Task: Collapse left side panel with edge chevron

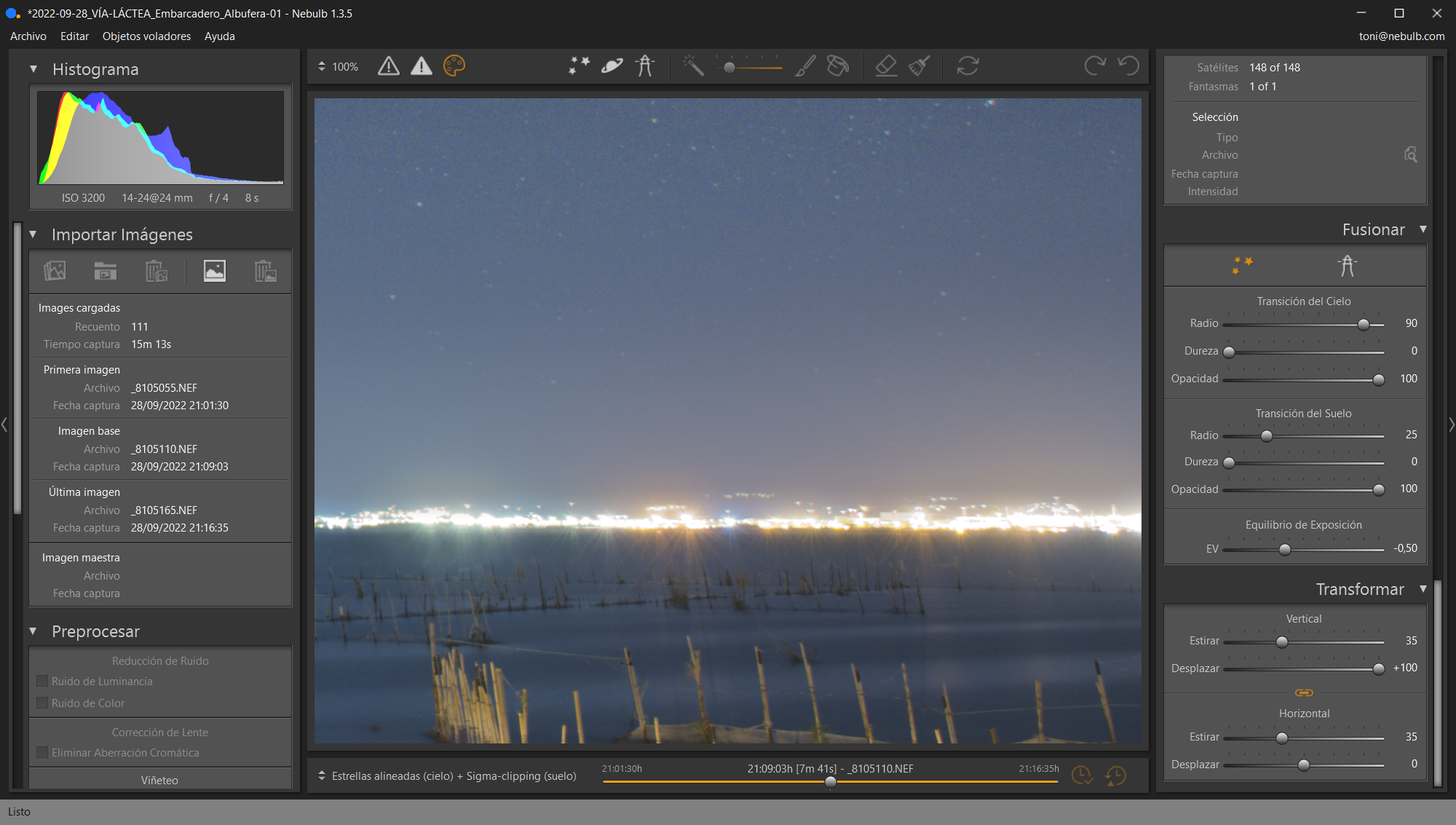Action: point(4,425)
